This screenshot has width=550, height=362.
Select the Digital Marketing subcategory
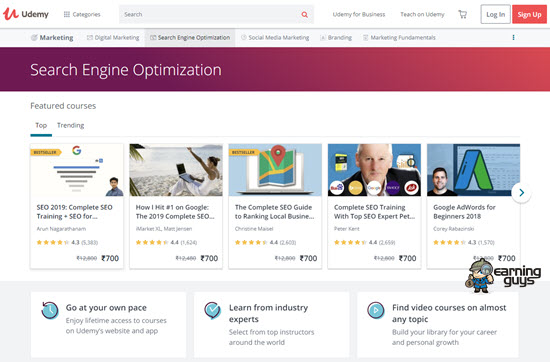(113, 38)
